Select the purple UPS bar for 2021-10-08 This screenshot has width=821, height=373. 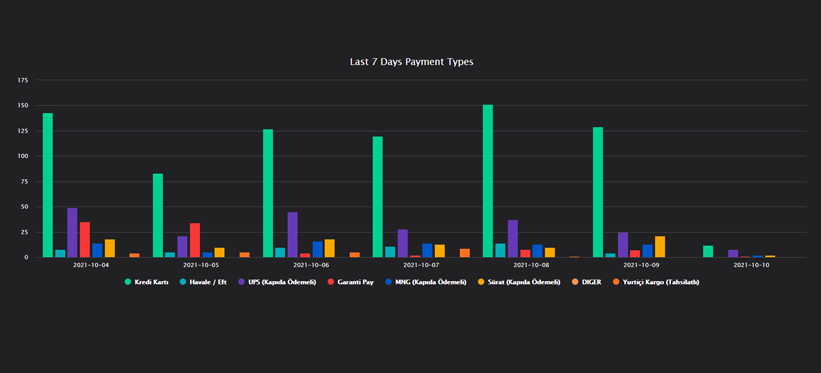click(x=513, y=238)
